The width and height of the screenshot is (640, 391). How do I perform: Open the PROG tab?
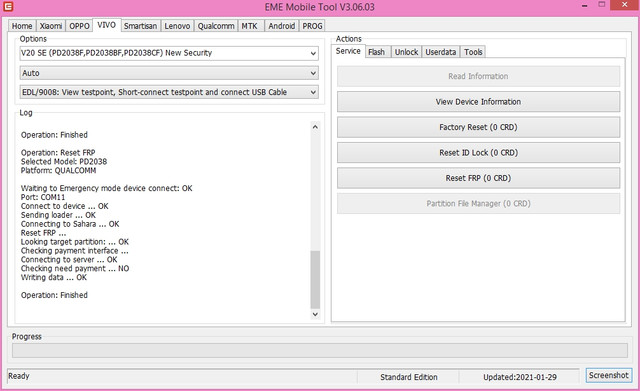(x=312, y=26)
